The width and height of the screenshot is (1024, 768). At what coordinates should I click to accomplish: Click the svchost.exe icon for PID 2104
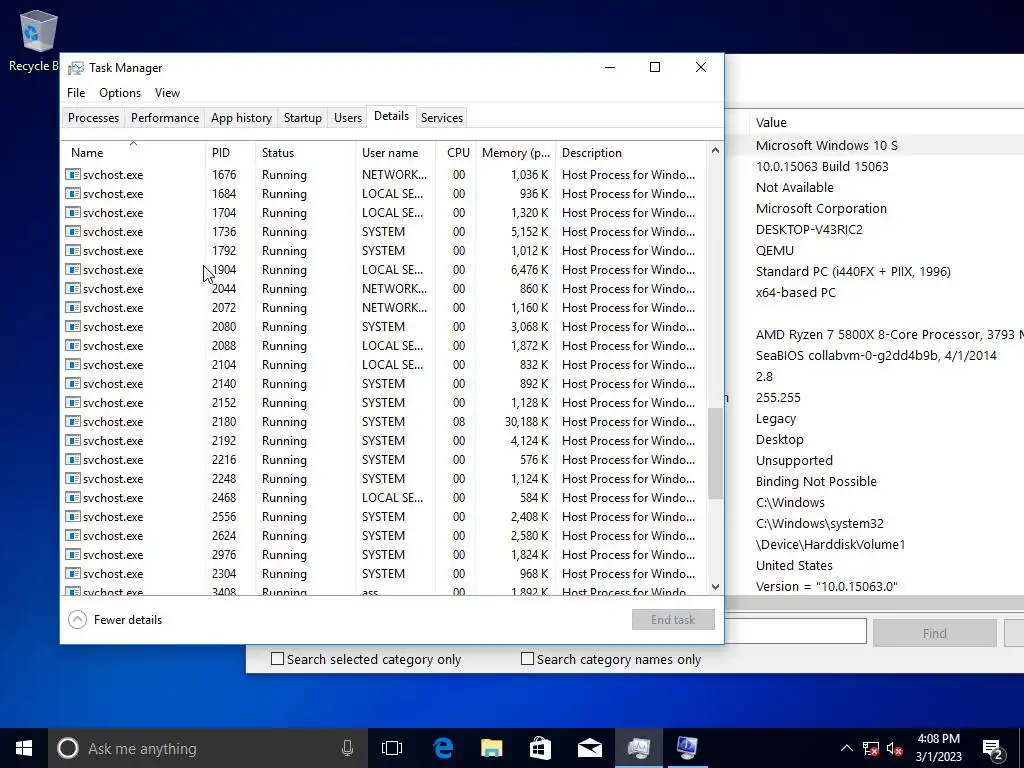click(x=73, y=364)
